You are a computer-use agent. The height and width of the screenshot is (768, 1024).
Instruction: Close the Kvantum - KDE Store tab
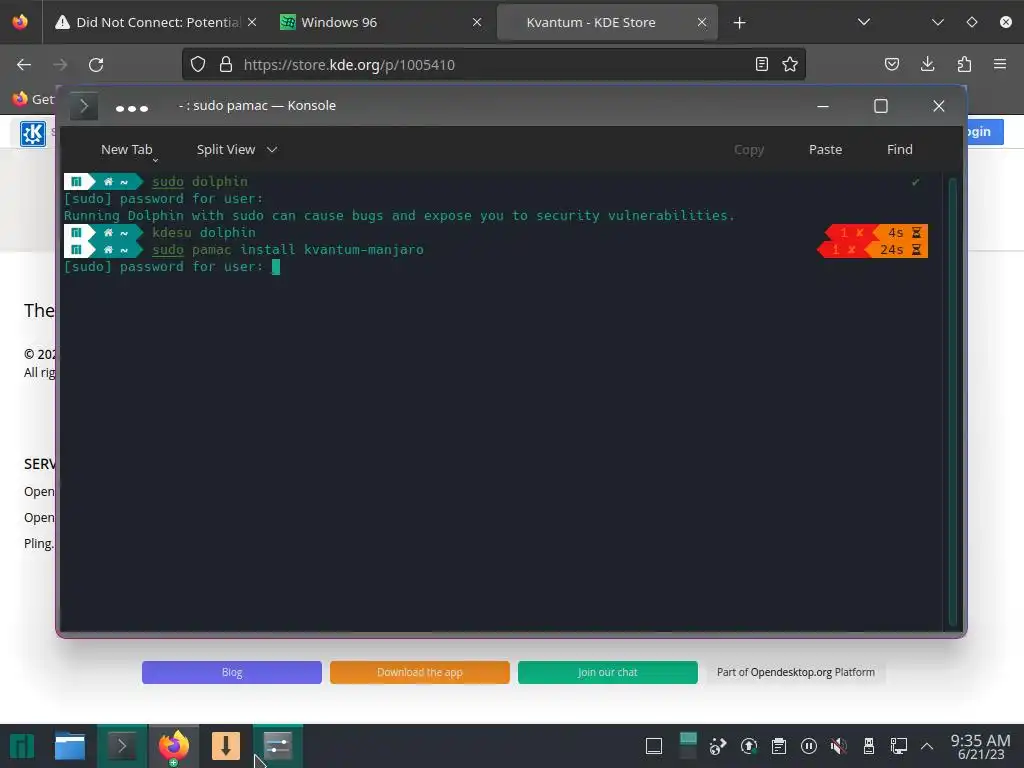pos(701,22)
